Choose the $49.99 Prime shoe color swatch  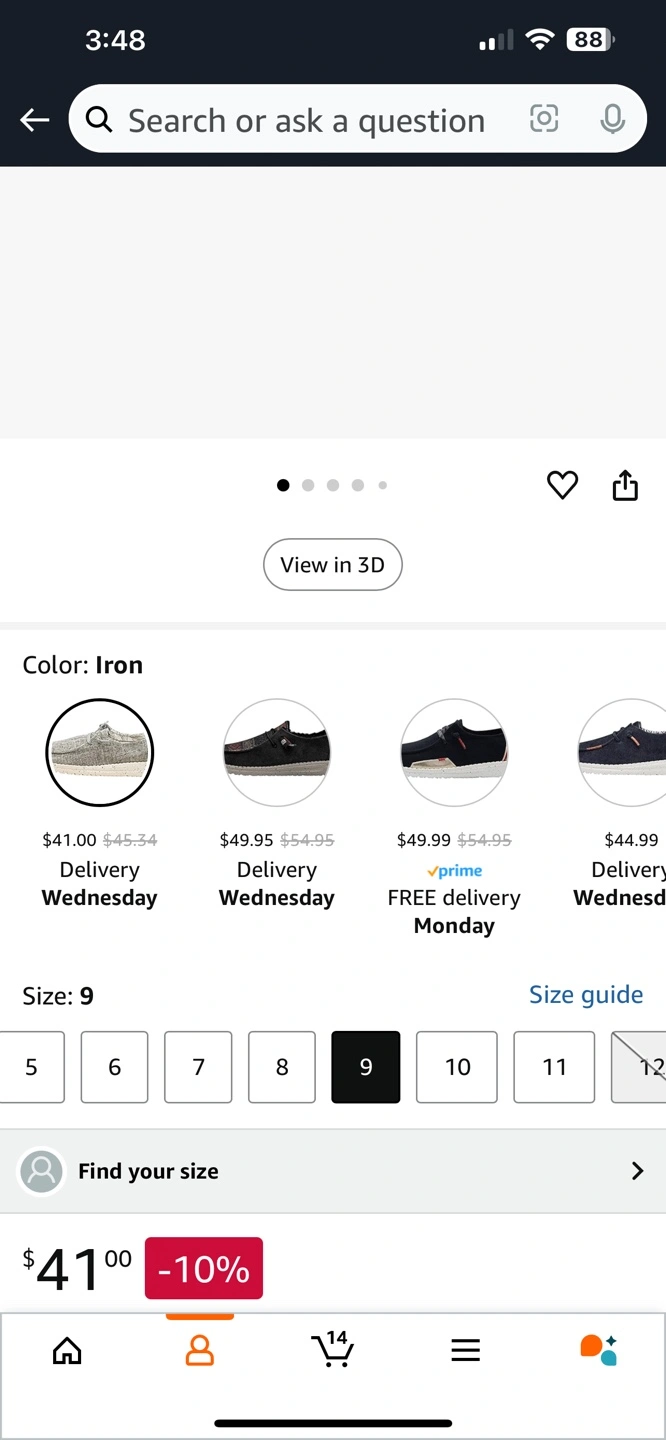pyautogui.click(x=454, y=752)
